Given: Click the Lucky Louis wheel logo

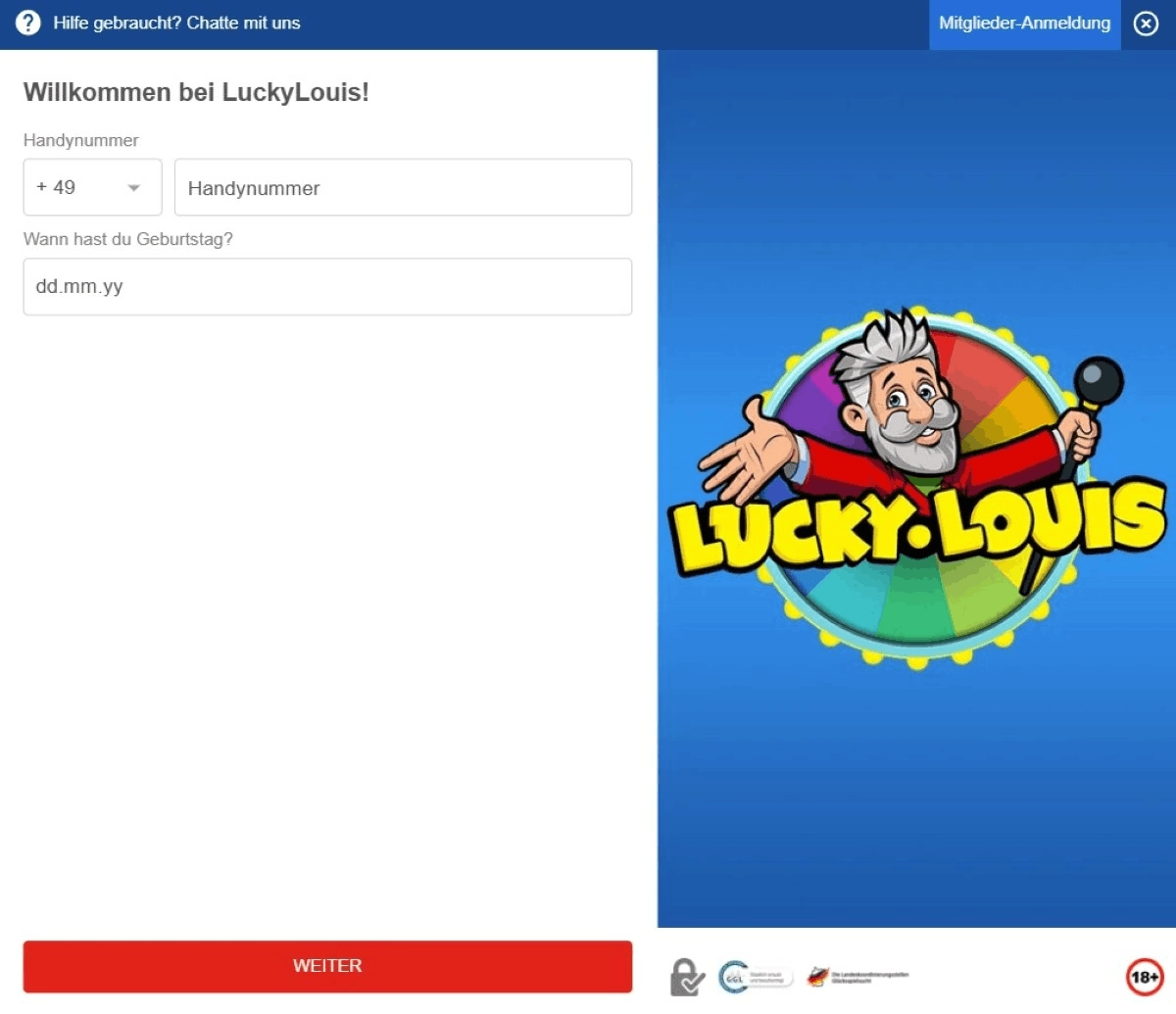Looking at the screenshot, I should pyautogui.click(x=917, y=489).
